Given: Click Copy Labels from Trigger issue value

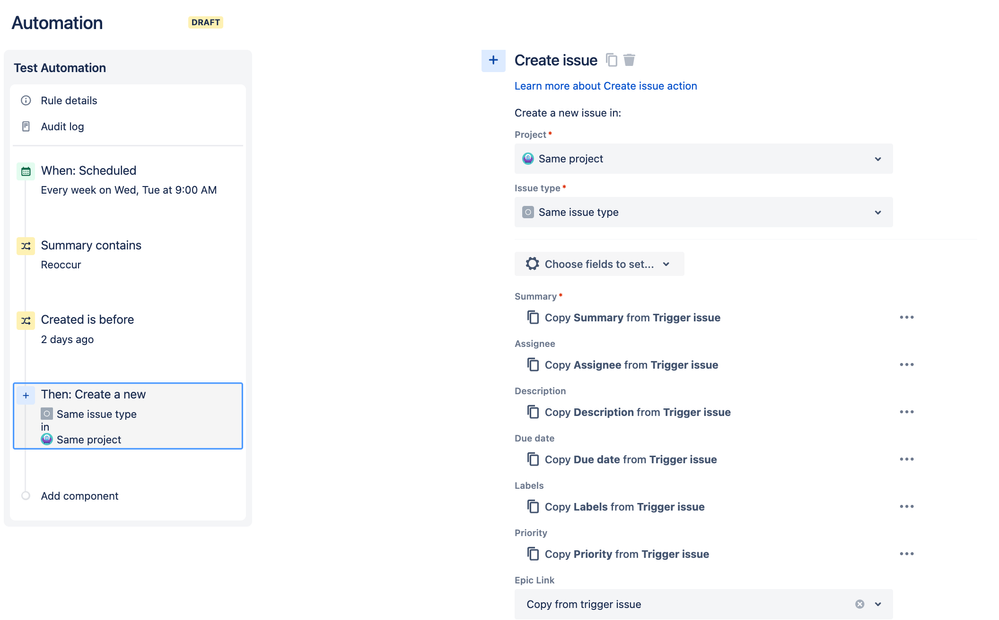Looking at the screenshot, I should click(x=624, y=507).
